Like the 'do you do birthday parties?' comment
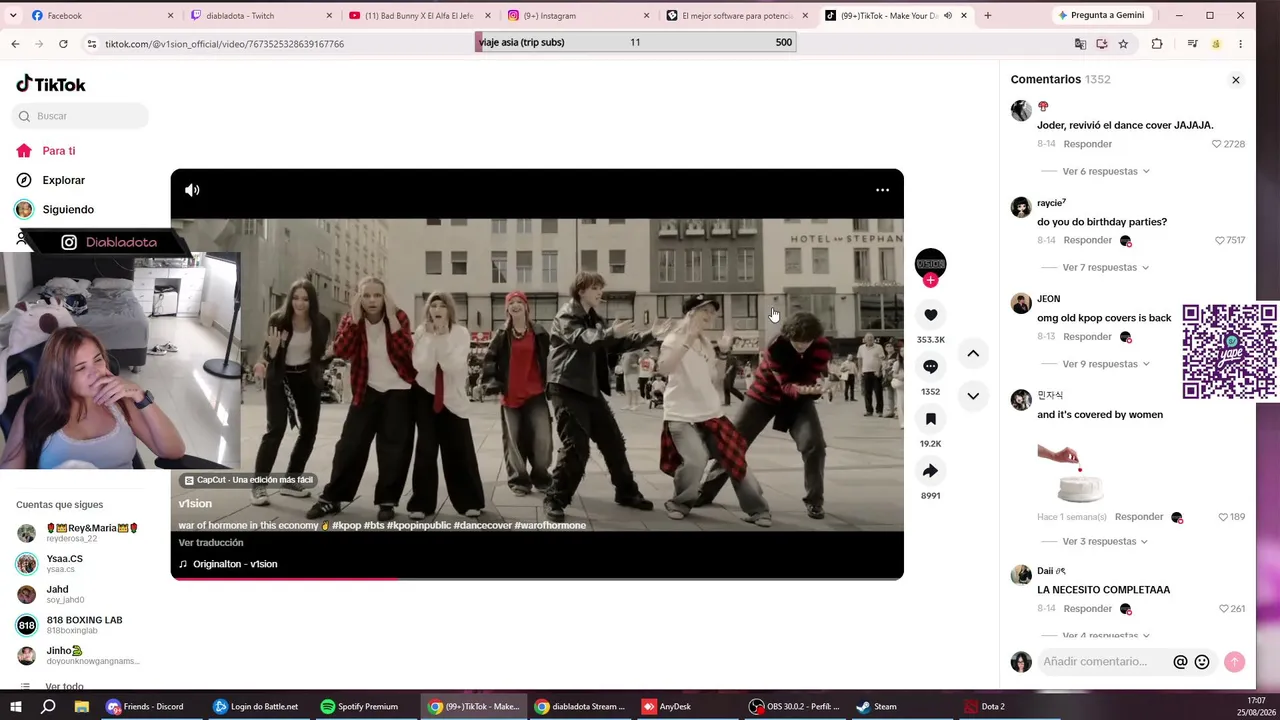Image resolution: width=1280 pixels, height=720 pixels. click(x=1220, y=241)
